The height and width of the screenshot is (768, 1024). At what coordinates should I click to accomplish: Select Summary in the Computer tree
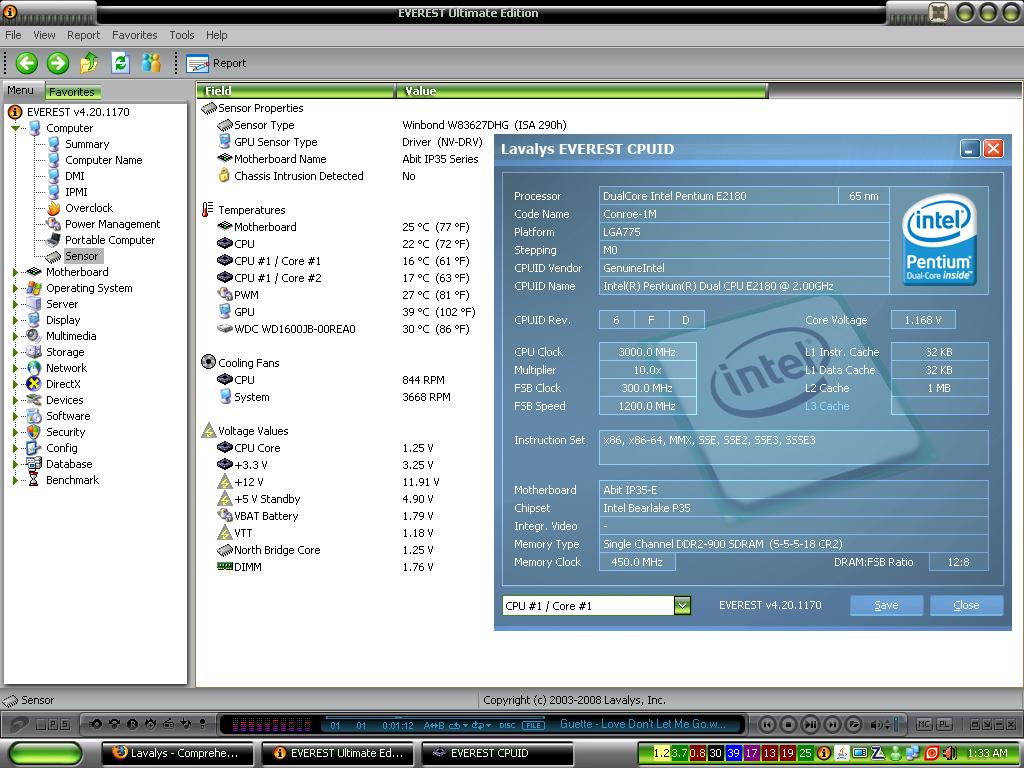point(87,144)
